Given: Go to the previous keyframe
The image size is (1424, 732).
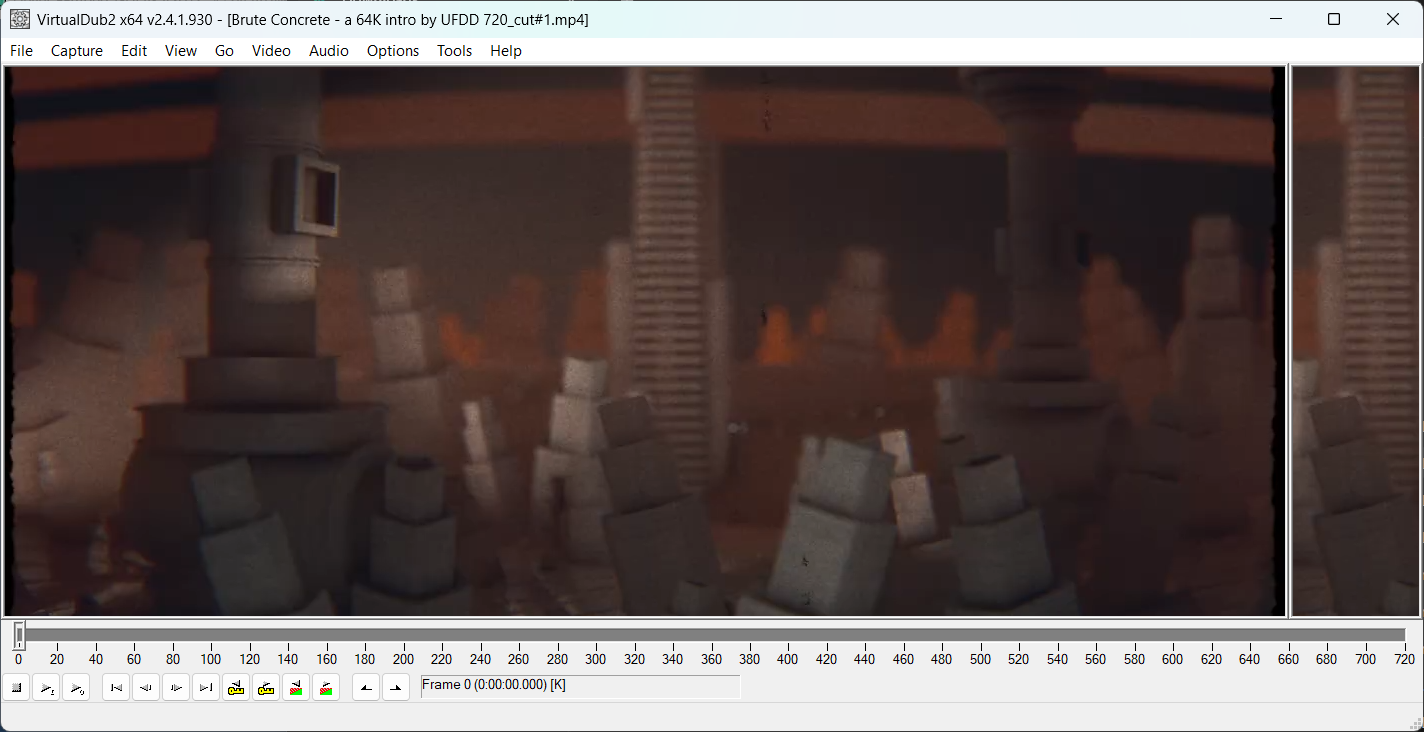Looking at the screenshot, I should click(x=236, y=687).
